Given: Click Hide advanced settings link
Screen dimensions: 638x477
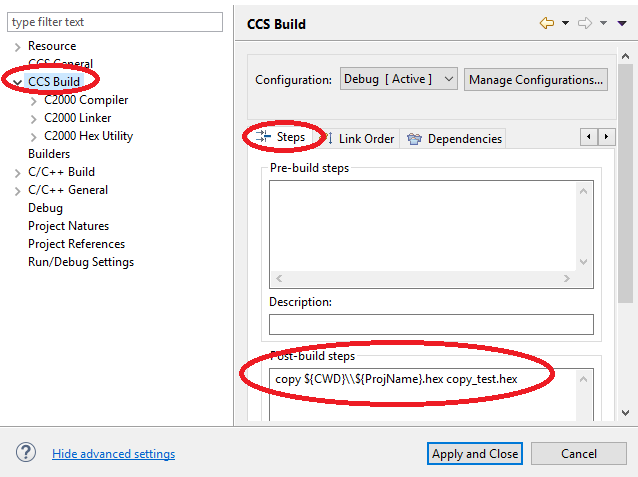Looking at the screenshot, I should tap(113, 454).
